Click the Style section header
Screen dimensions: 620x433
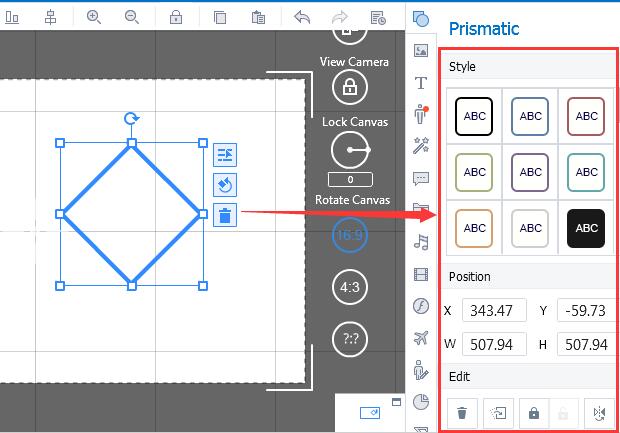click(528, 66)
